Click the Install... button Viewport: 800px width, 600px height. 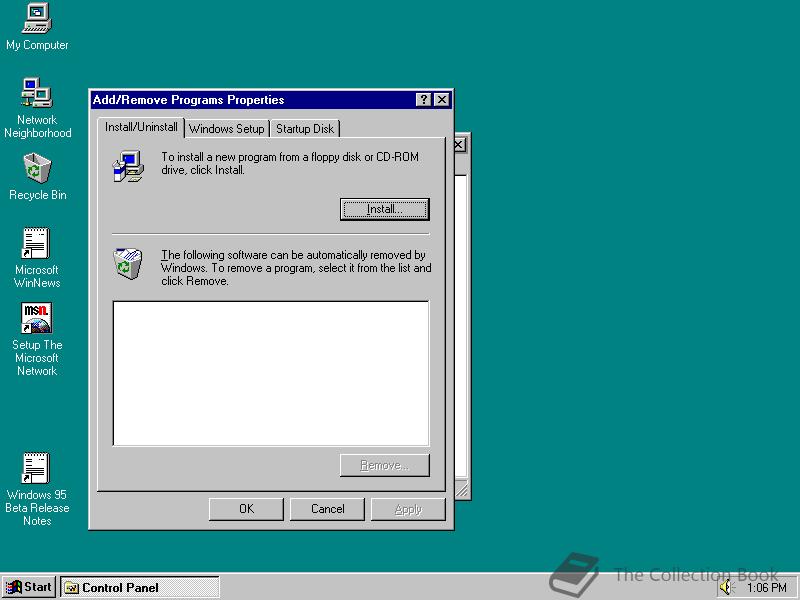(x=385, y=209)
